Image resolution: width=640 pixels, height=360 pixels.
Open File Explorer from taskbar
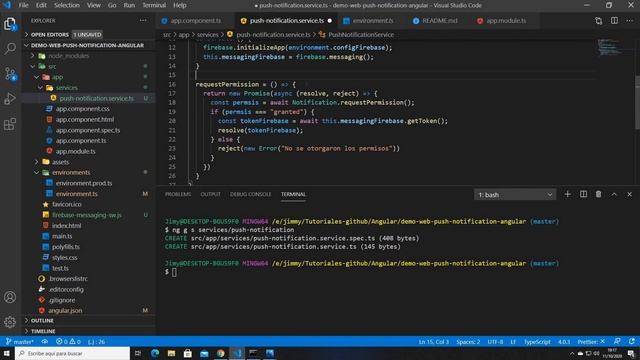coord(171,353)
